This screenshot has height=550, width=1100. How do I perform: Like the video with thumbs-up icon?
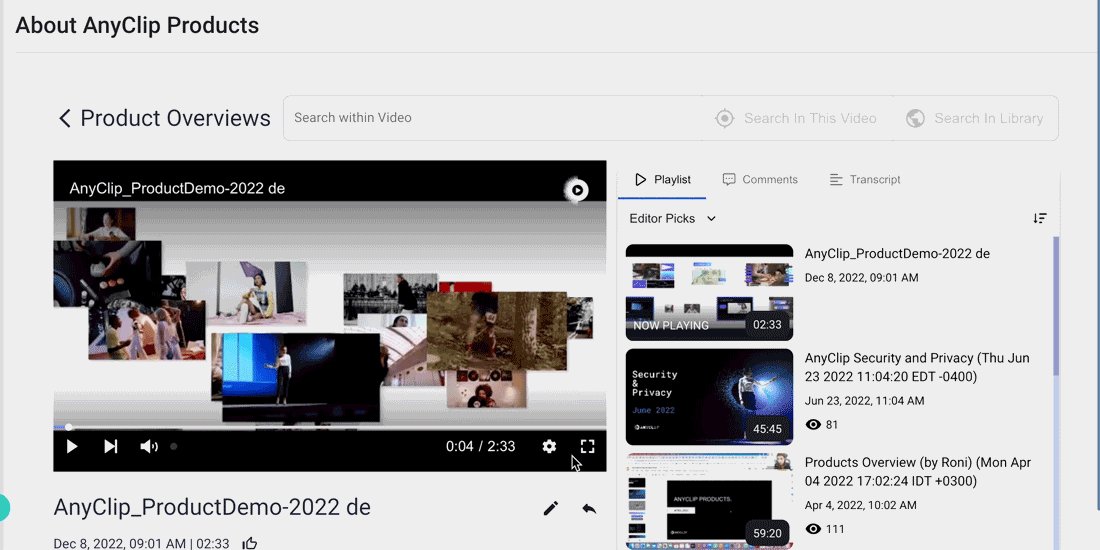pos(250,543)
